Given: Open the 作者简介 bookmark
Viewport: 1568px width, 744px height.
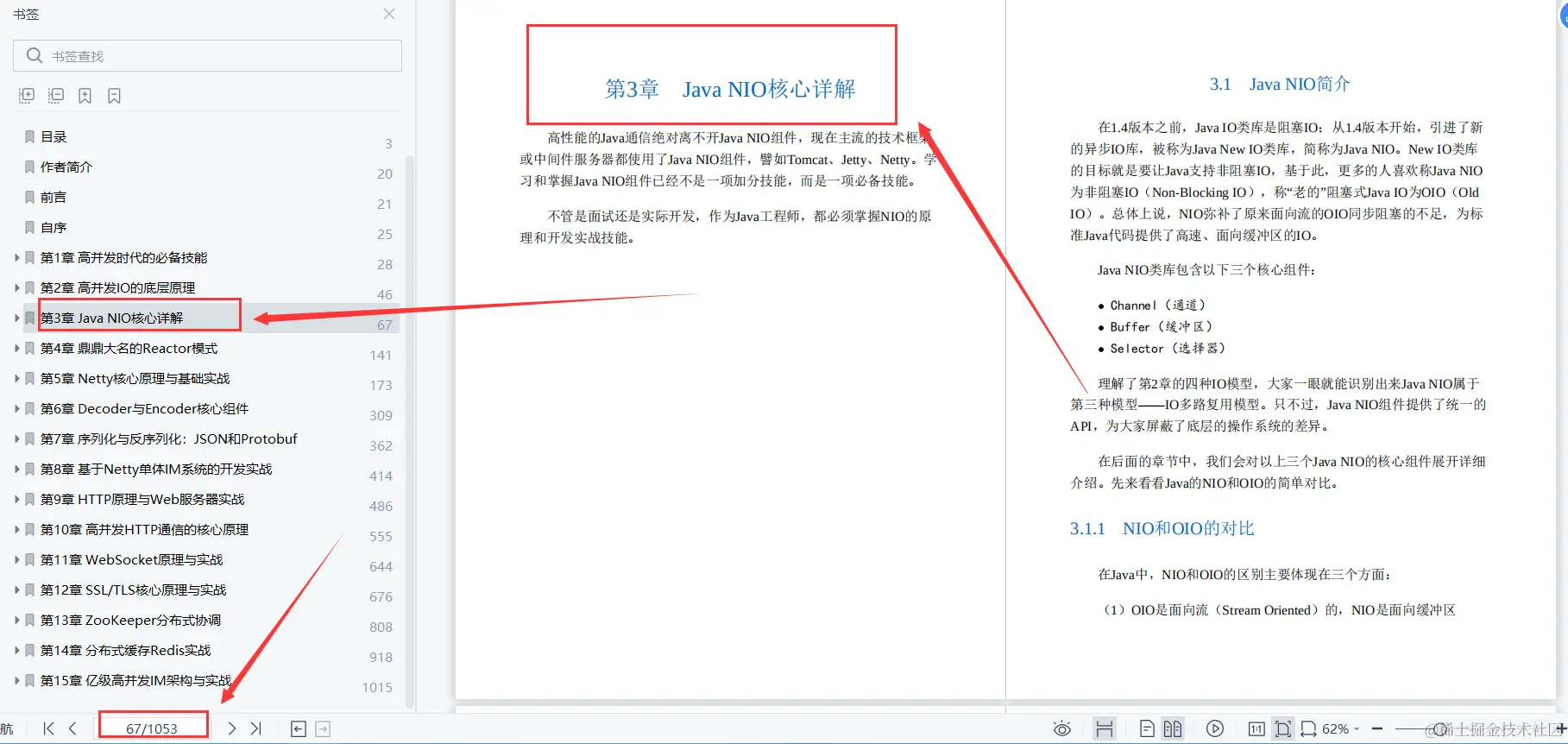Looking at the screenshot, I should (66, 167).
